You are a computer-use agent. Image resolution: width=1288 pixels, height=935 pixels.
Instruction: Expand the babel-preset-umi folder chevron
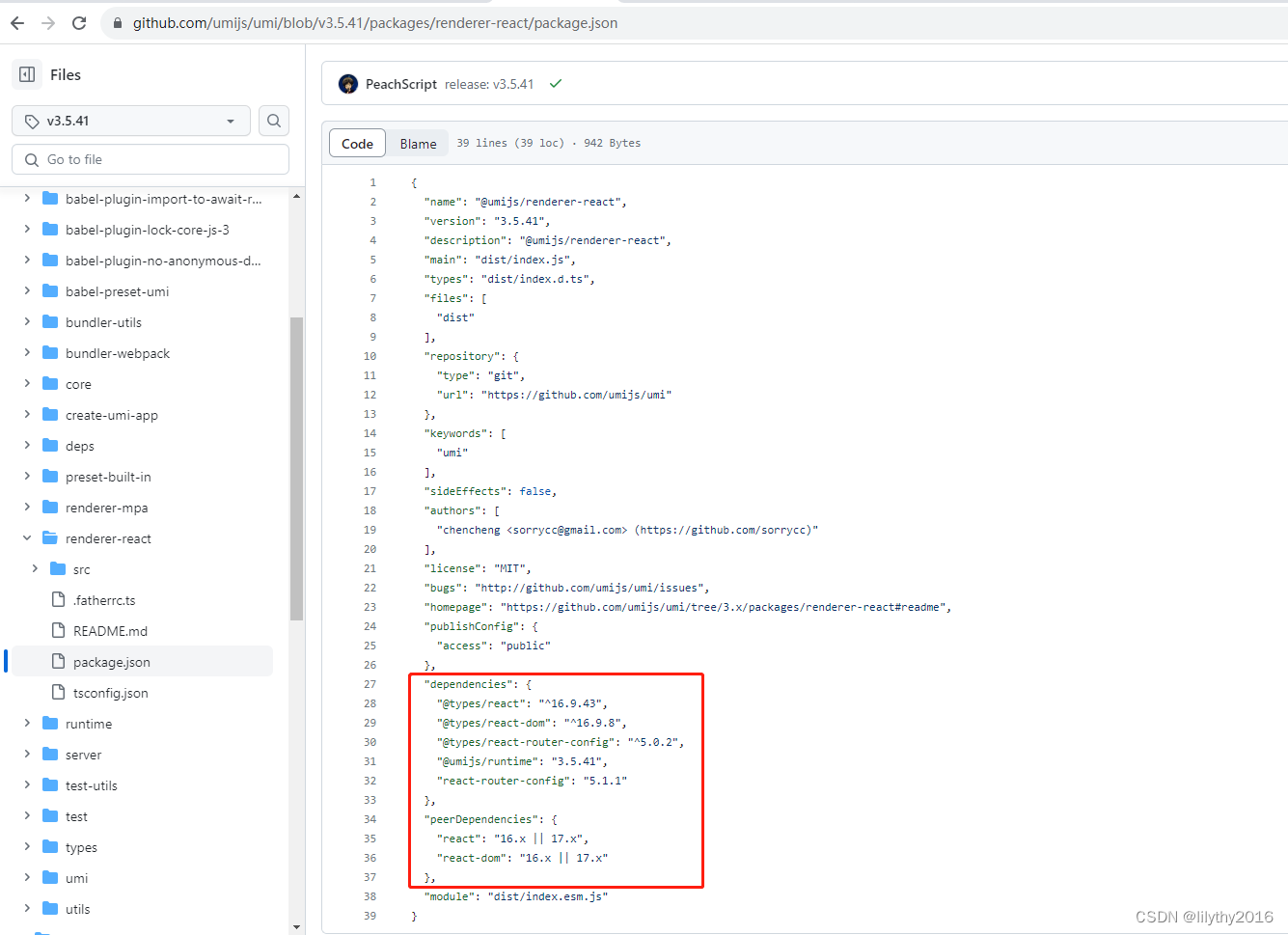[27, 291]
